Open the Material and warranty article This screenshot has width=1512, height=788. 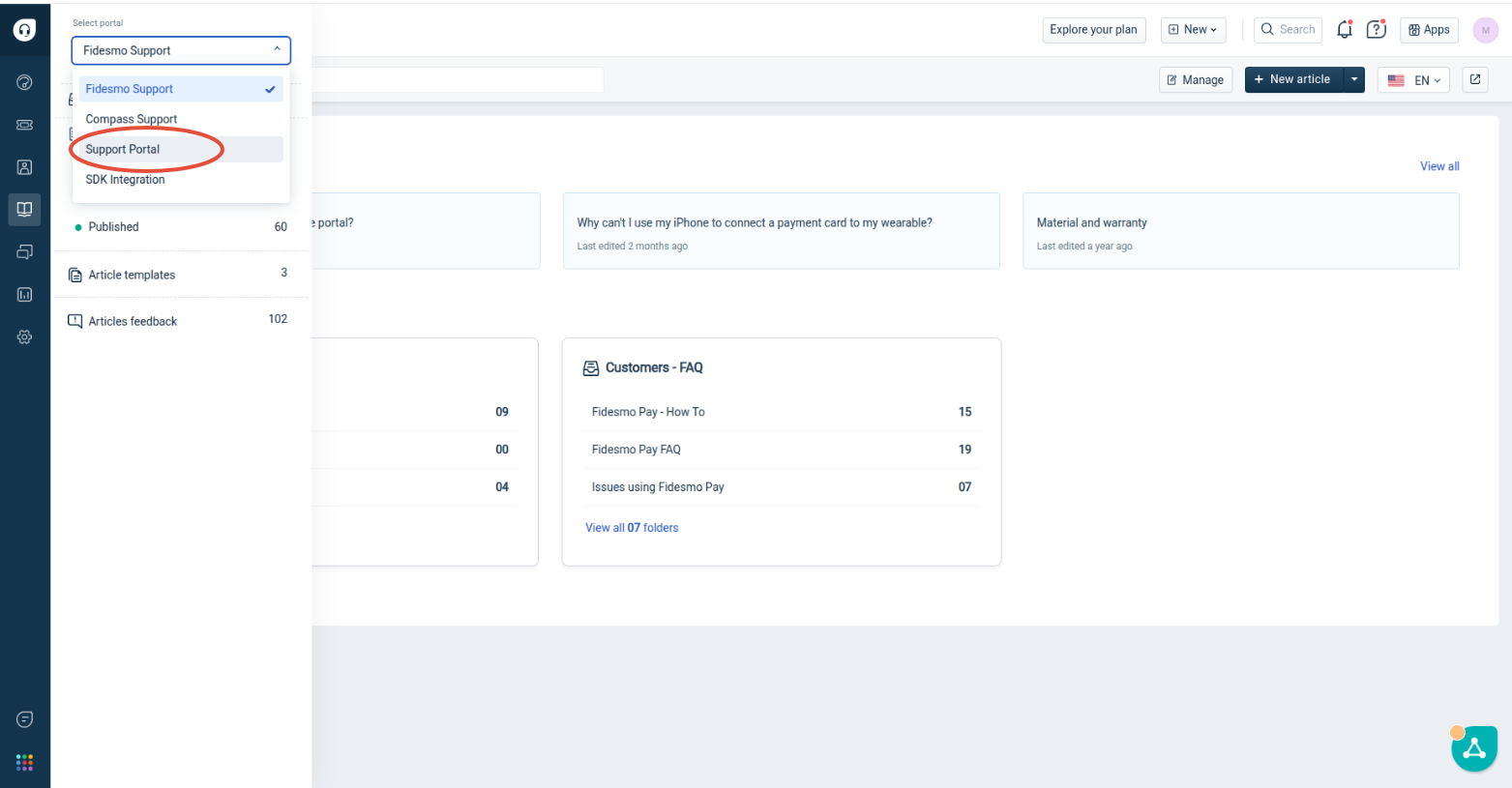point(1241,231)
